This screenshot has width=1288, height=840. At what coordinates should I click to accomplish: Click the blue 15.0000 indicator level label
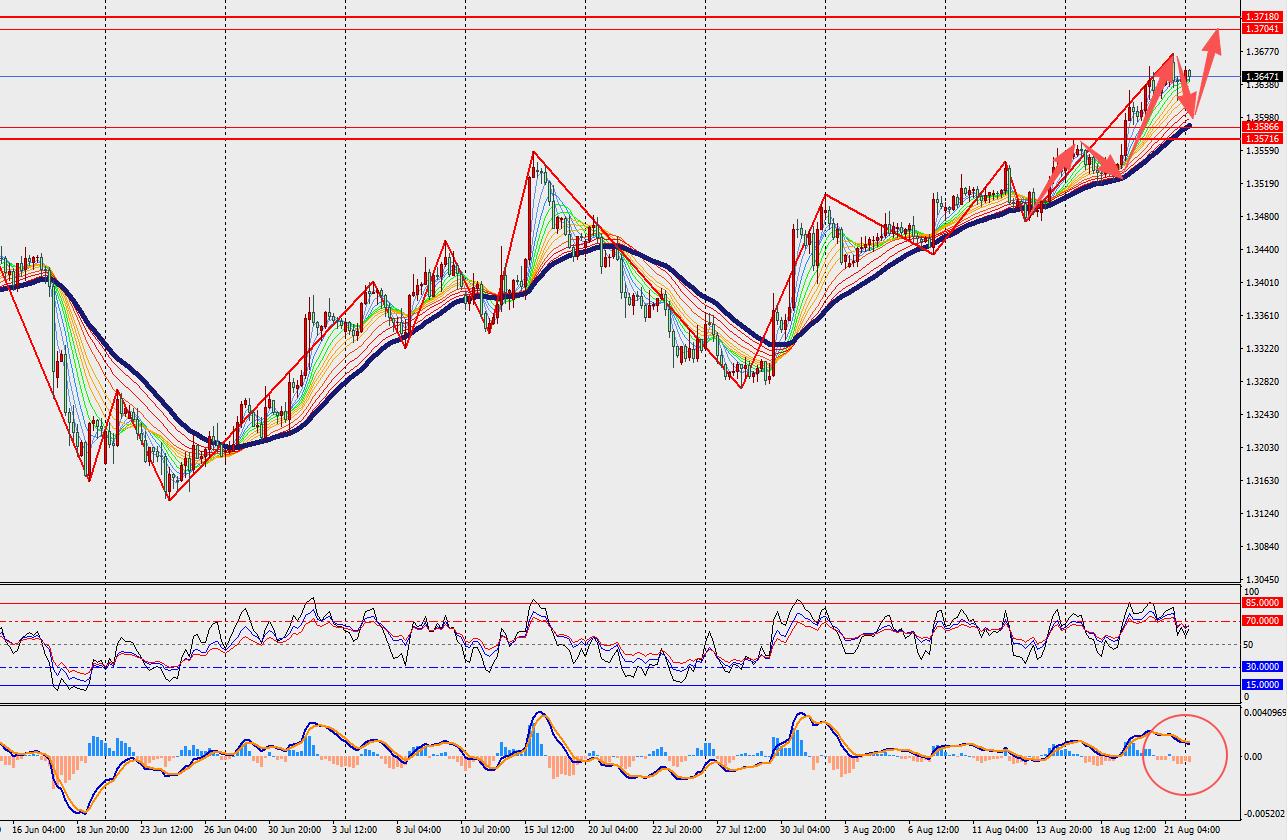click(1261, 684)
